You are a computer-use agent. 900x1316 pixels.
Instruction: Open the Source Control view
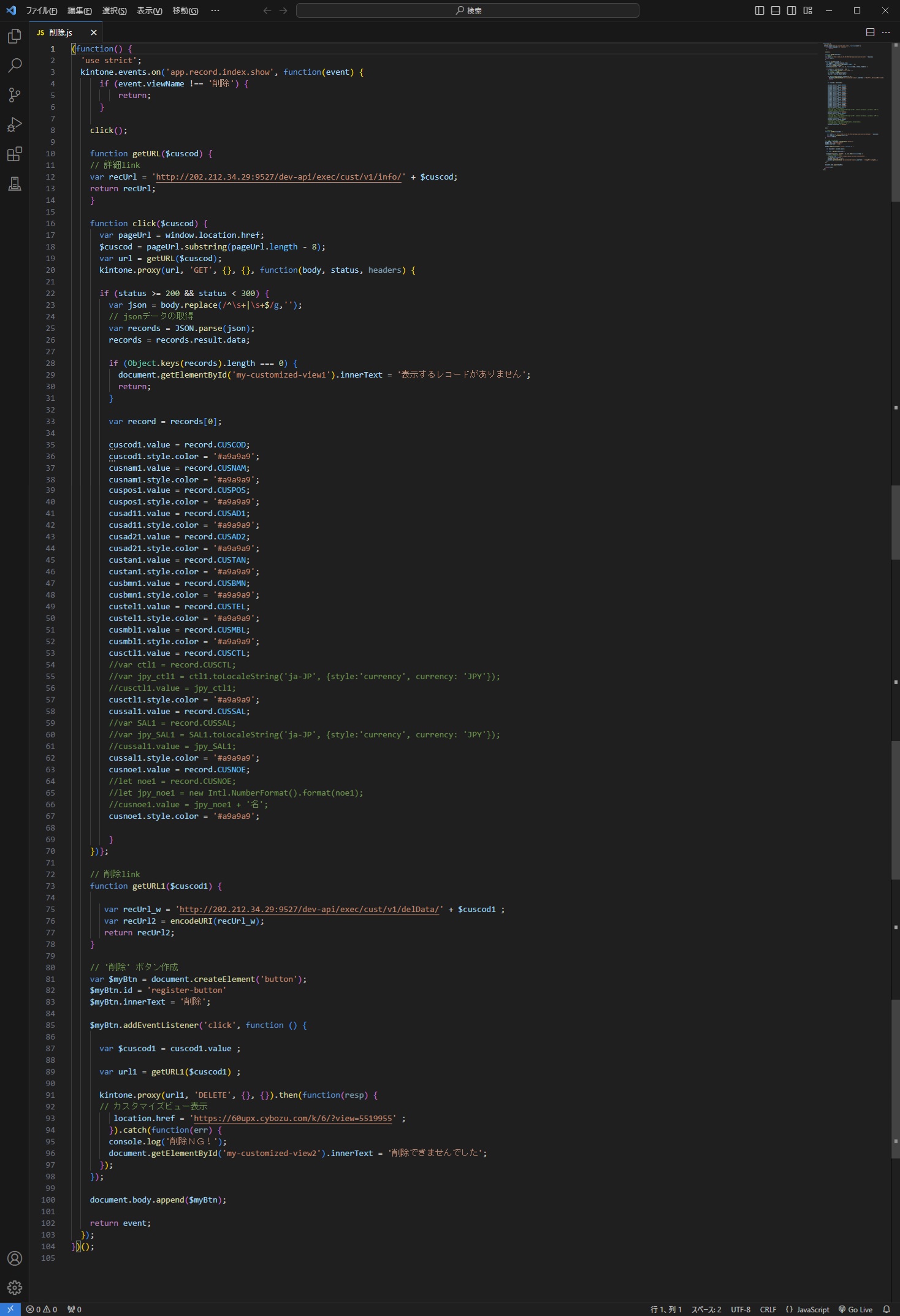tap(15, 95)
